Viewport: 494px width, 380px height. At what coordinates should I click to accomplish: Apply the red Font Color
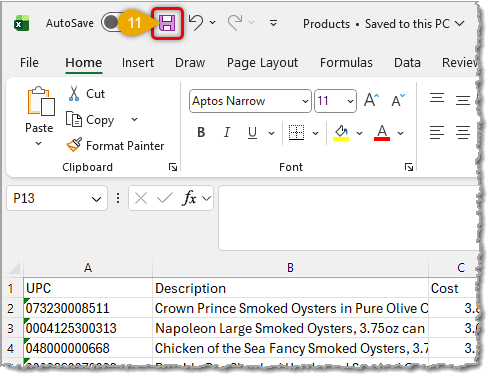coord(382,133)
